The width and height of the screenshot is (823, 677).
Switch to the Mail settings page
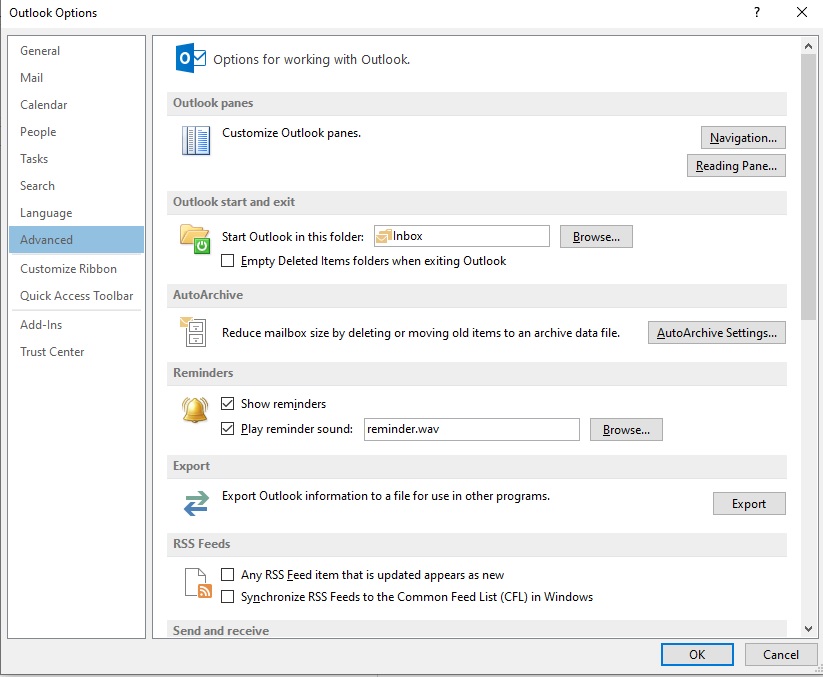point(31,77)
